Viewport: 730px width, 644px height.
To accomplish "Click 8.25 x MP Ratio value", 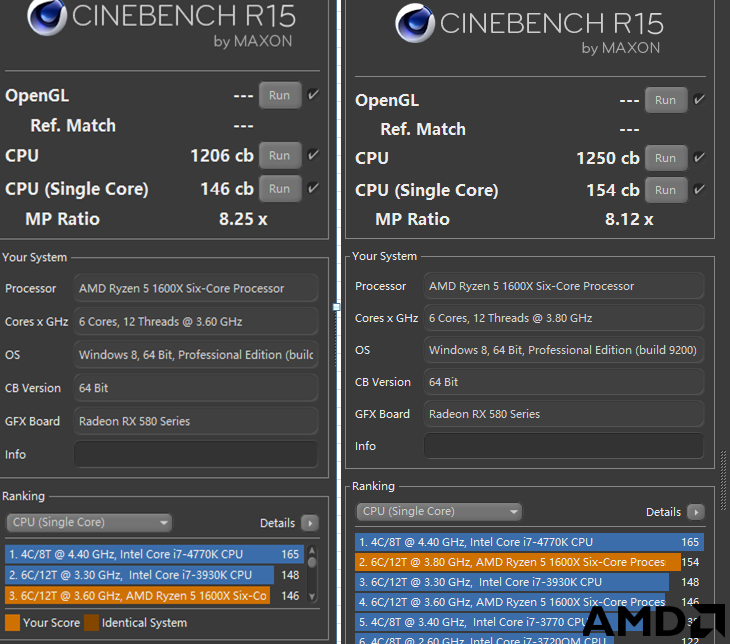I will click(243, 219).
